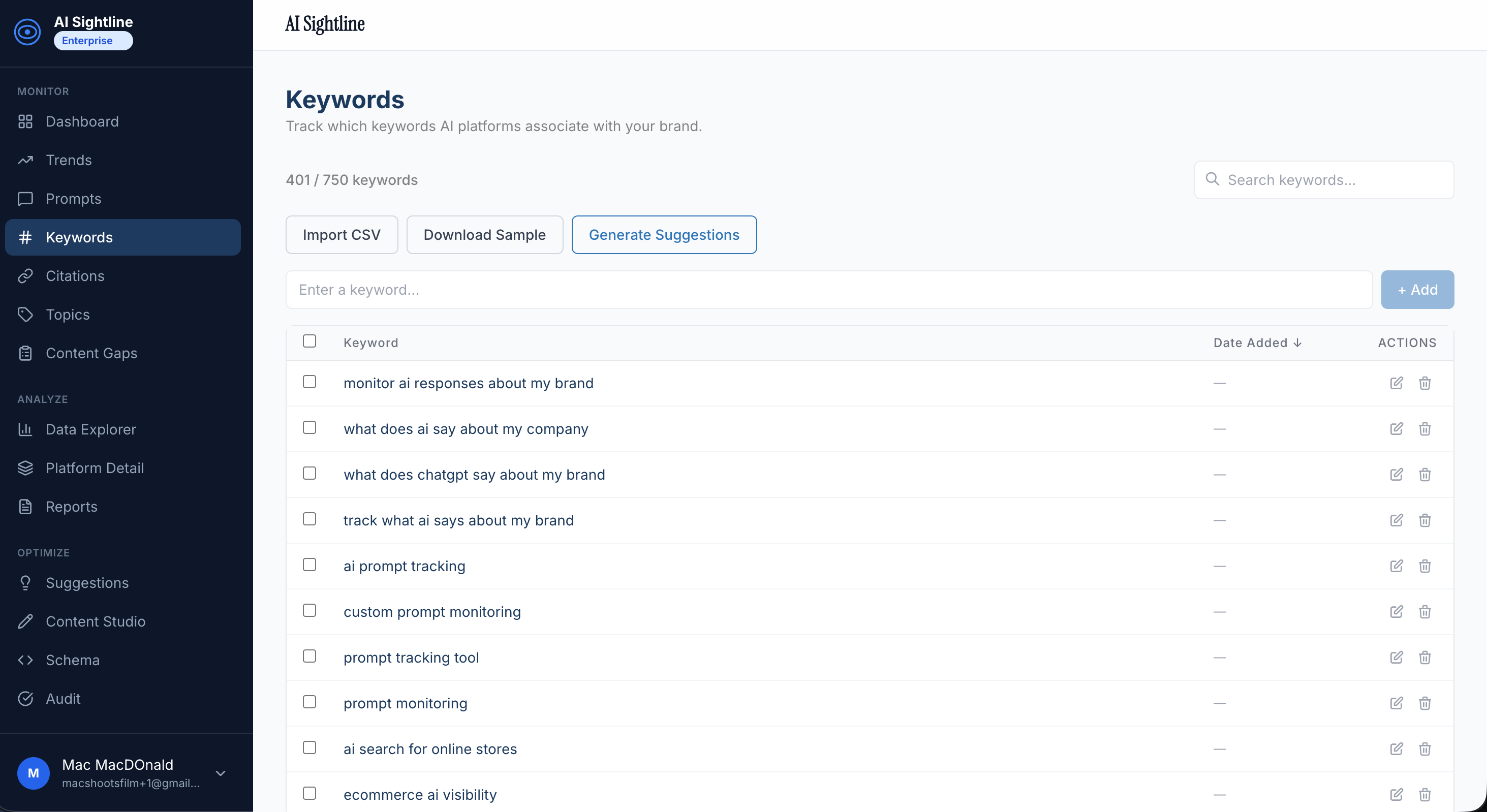This screenshot has height=812, width=1487.
Task: Open the Content Gaps sidebar page
Action: pyautogui.click(x=91, y=353)
